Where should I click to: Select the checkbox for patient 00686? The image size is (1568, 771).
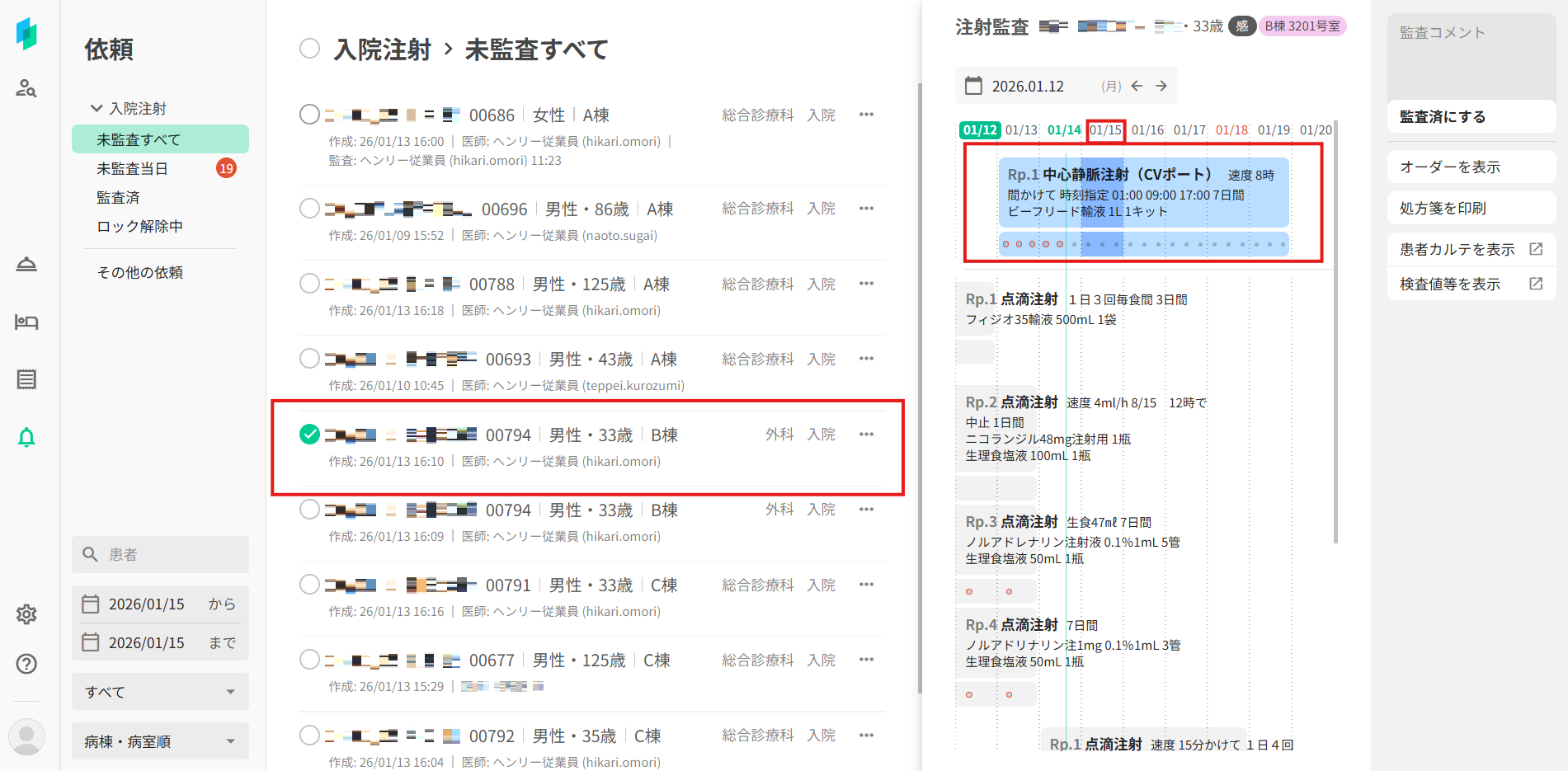[309, 115]
